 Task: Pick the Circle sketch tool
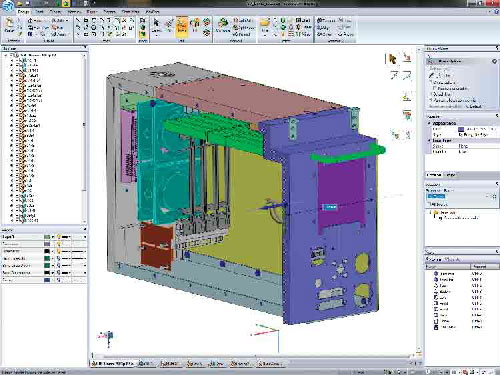tap(94, 27)
